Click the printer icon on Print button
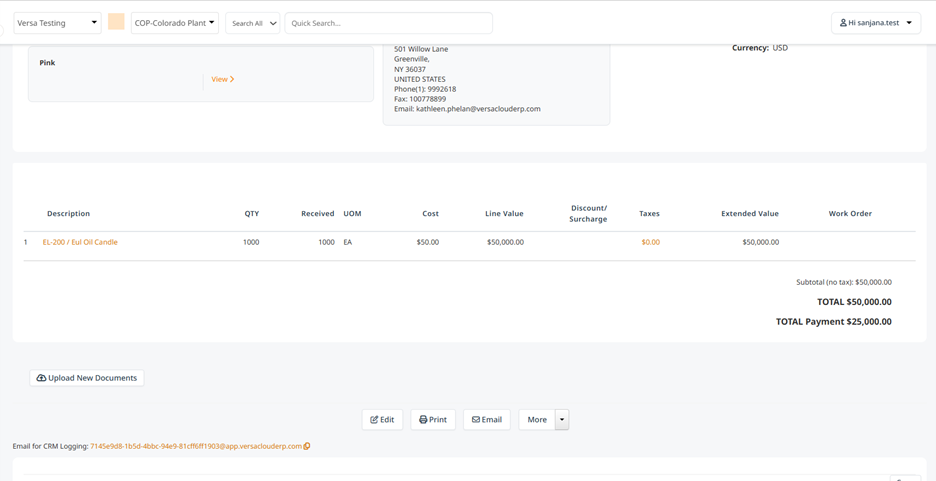 [x=423, y=420]
